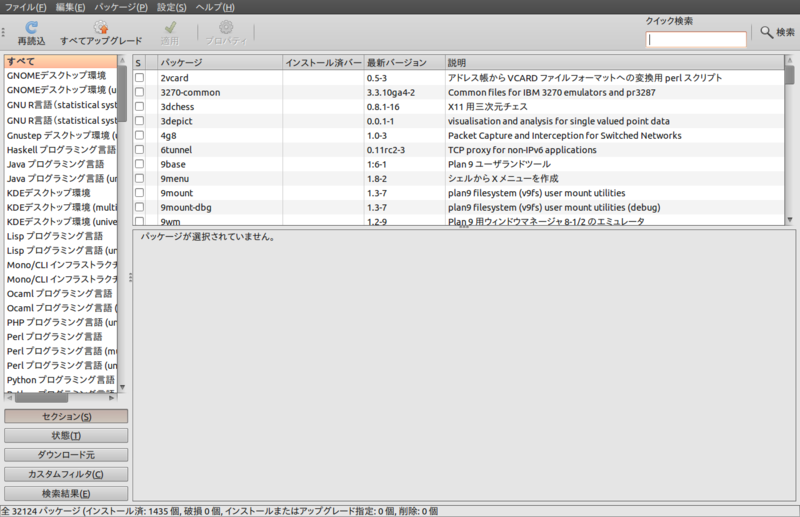Sort by the インストール済バー column header
The height and width of the screenshot is (517, 800).
pyautogui.click(x=323, y=63)
